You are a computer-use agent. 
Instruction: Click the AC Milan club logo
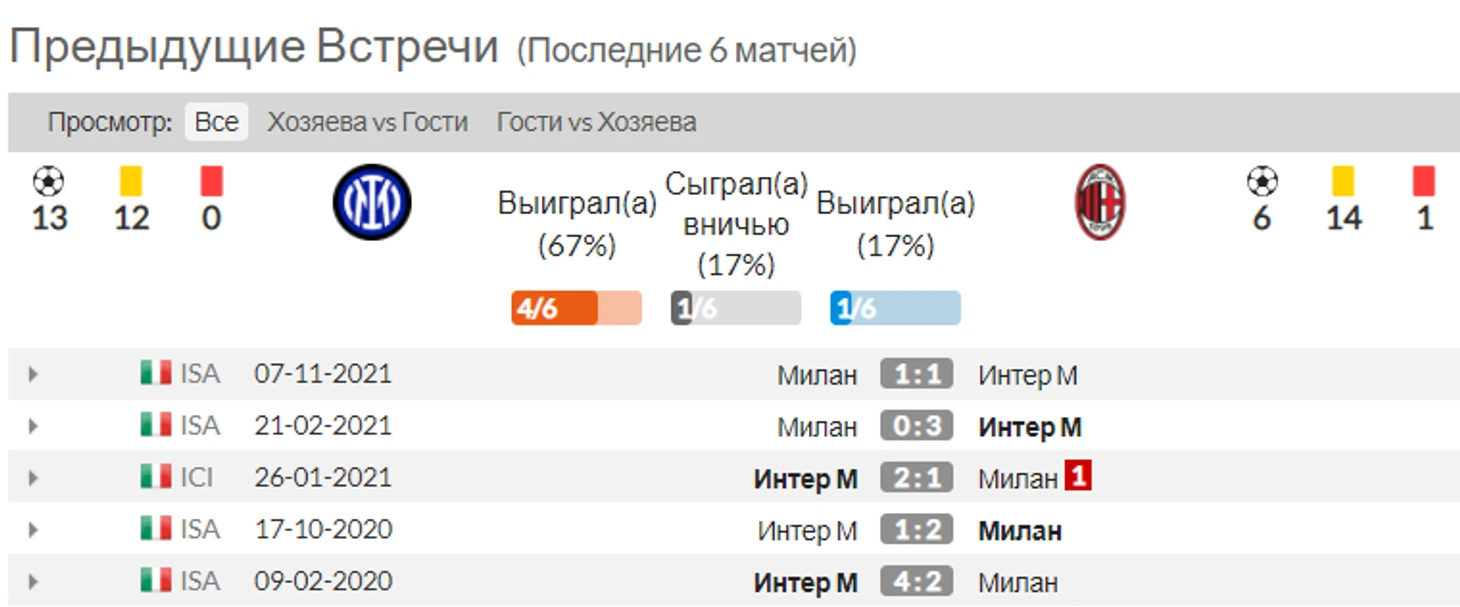coord(1100,202)
